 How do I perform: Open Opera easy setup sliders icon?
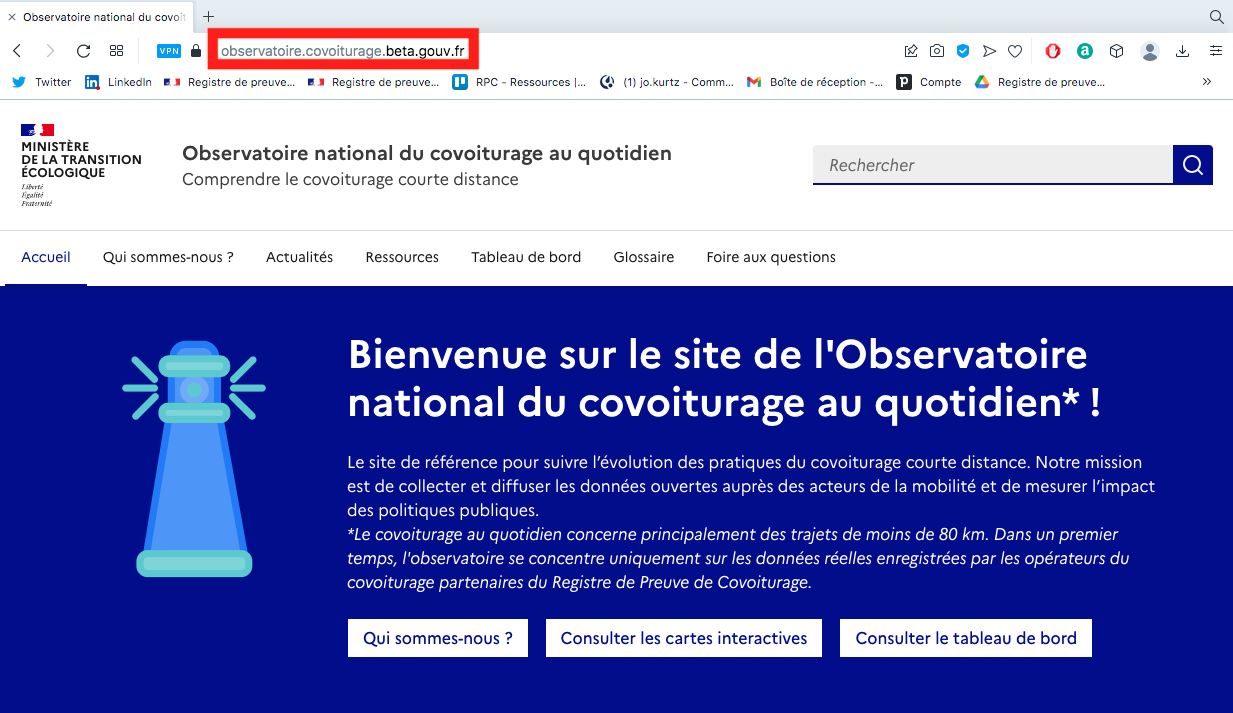click(1216, 51)
